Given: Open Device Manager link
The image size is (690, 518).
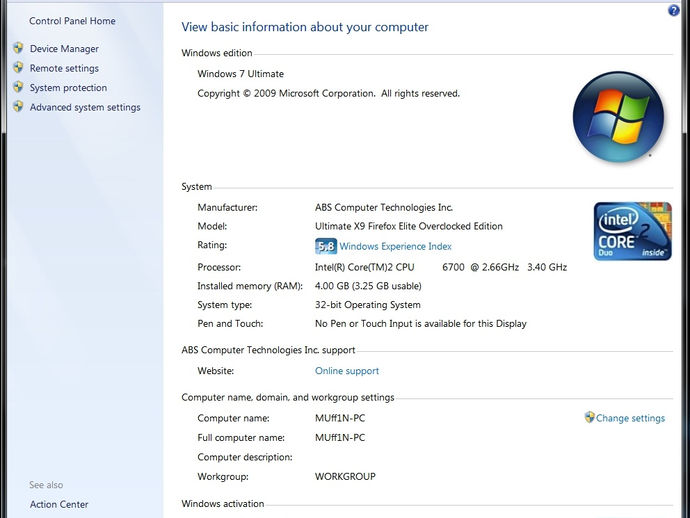Looking at the screenshot, I should 64,49.
